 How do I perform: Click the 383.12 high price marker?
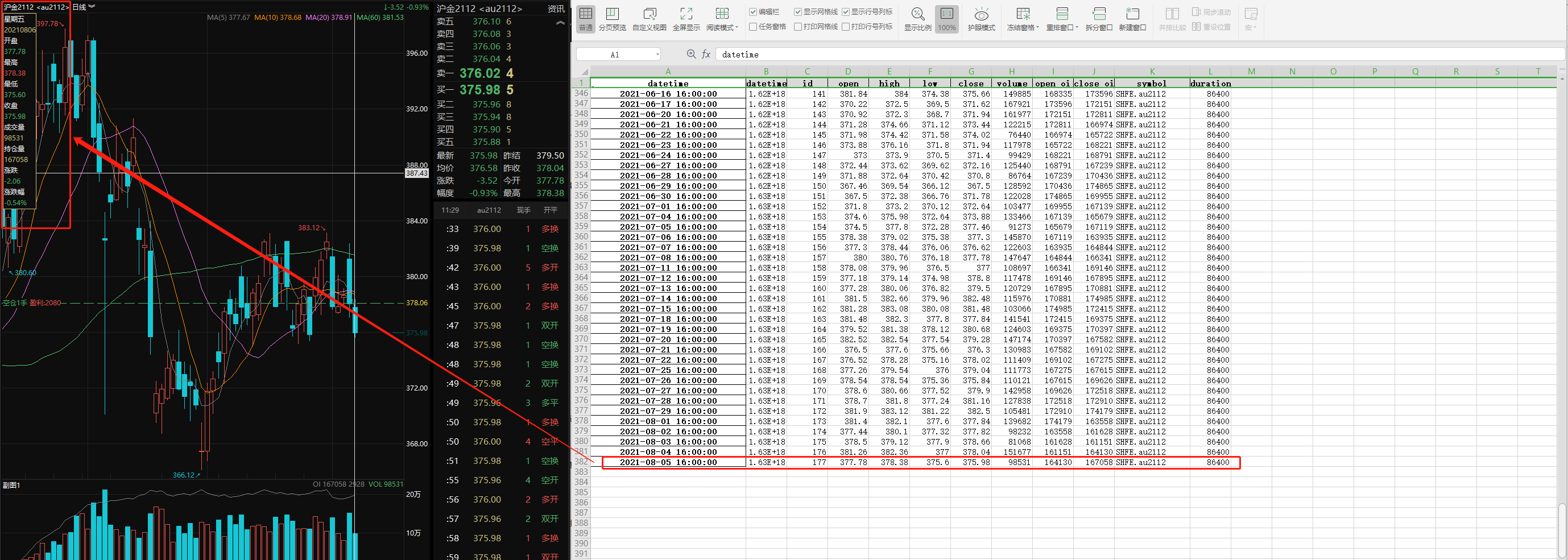click(311, 227)
